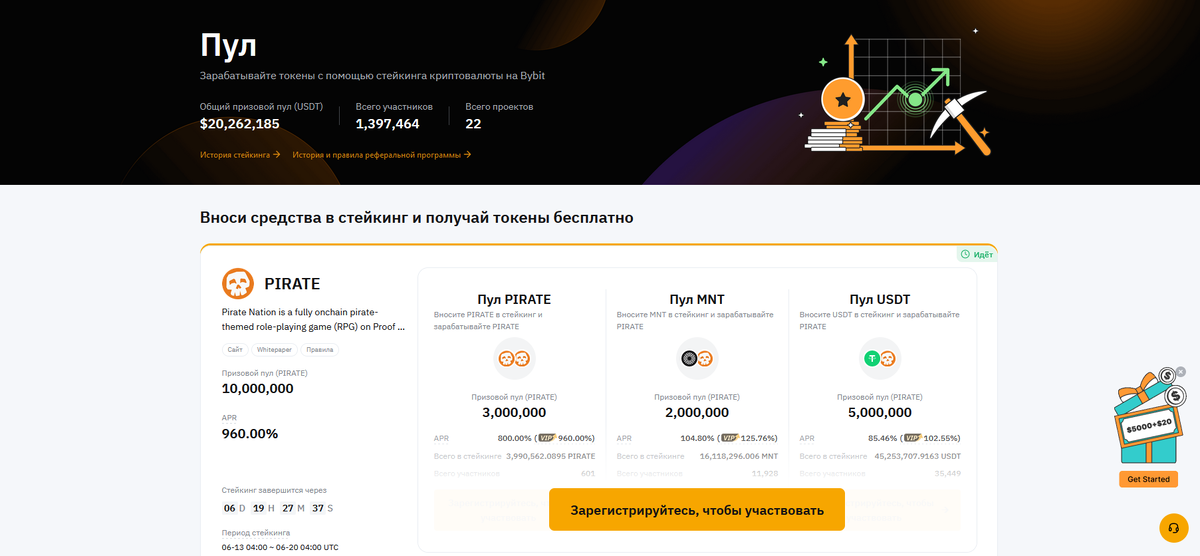Close the $5000+$20 gift promo popup
1200x556 pixels.
(1180, 372)
